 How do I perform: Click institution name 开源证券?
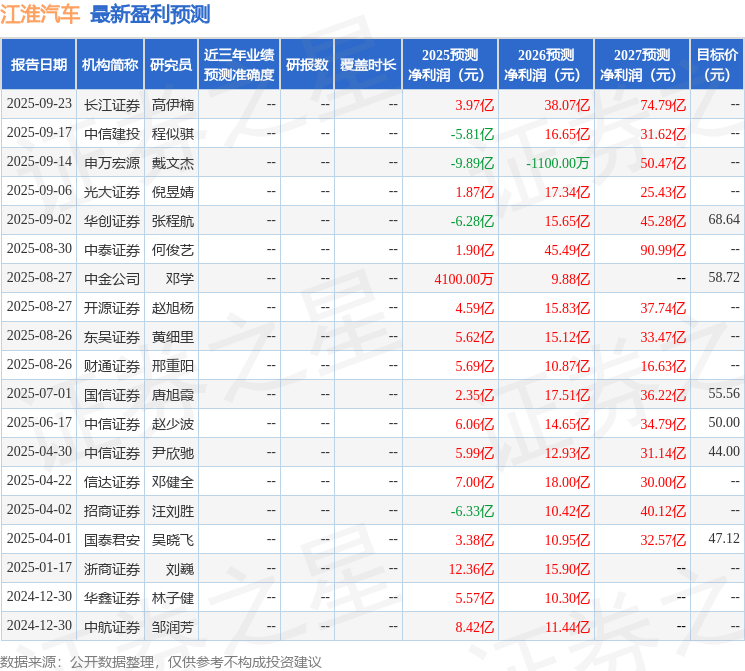(112, 308)
